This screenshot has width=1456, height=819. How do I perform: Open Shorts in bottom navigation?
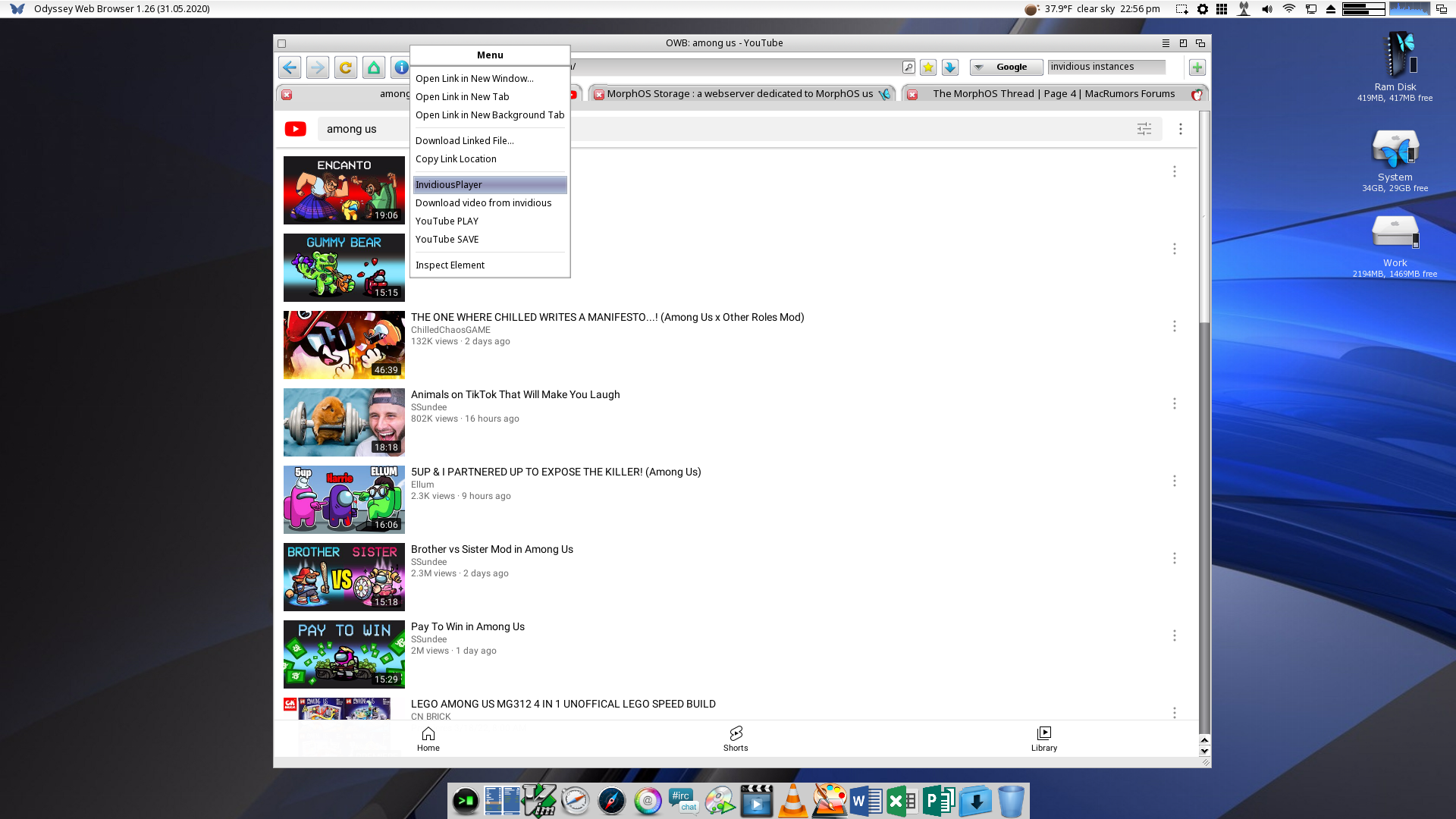736,739
